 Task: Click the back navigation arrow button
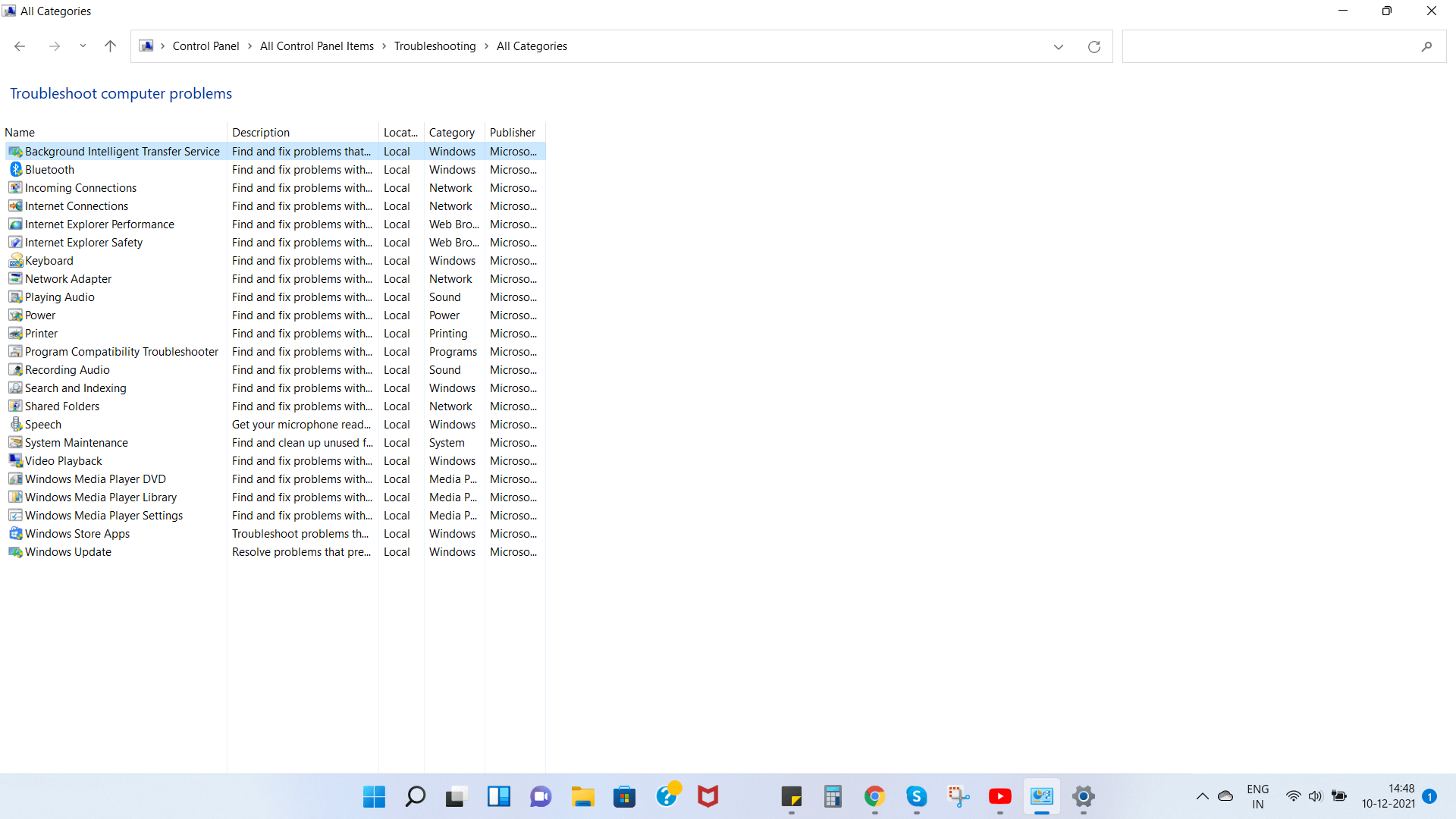tap(20, 46)
